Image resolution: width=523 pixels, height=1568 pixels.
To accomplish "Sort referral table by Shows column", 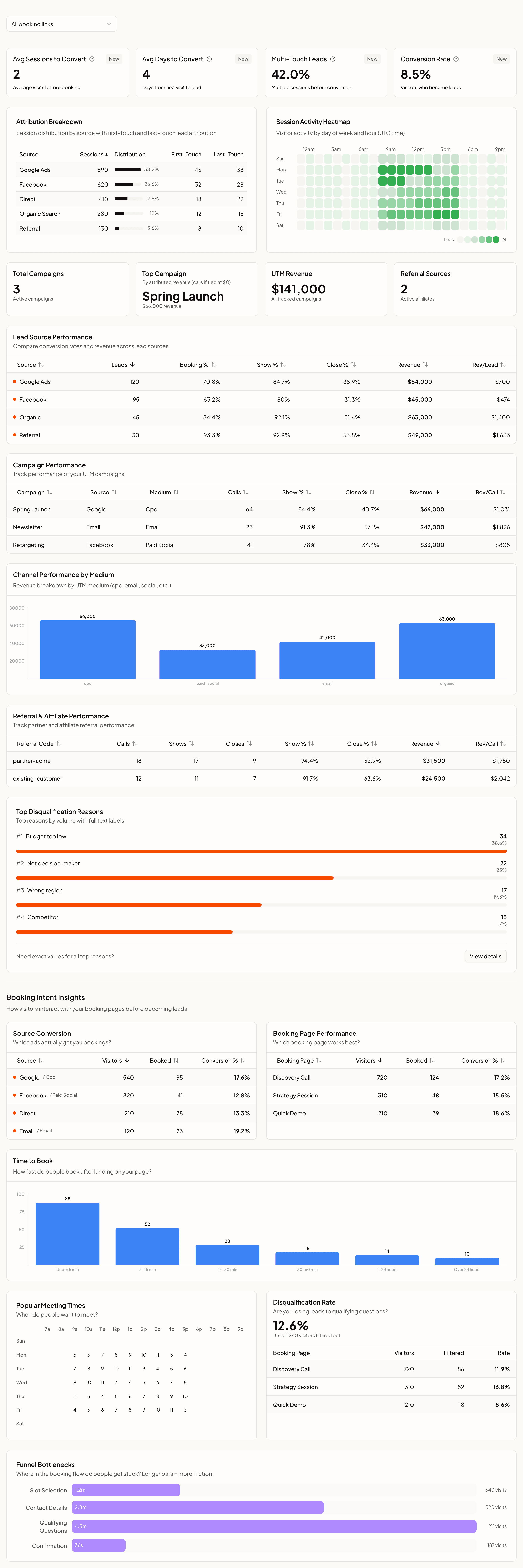I will (x=181, y=744).
